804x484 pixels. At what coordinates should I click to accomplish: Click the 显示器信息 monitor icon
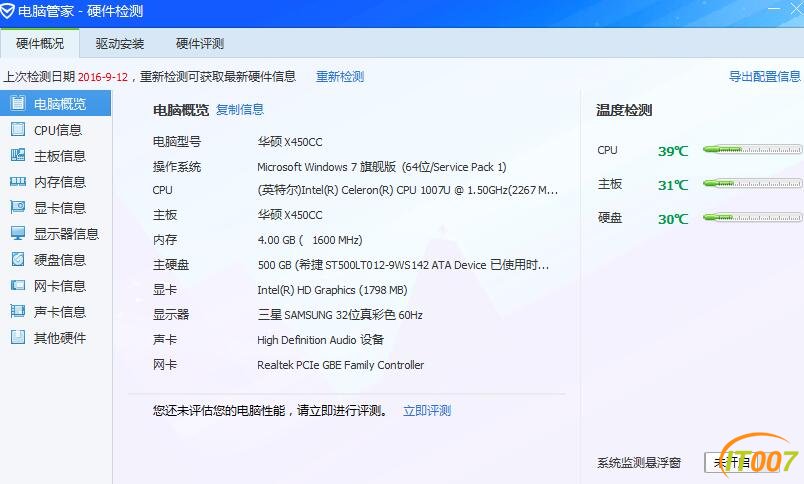[x=17, y=233]
